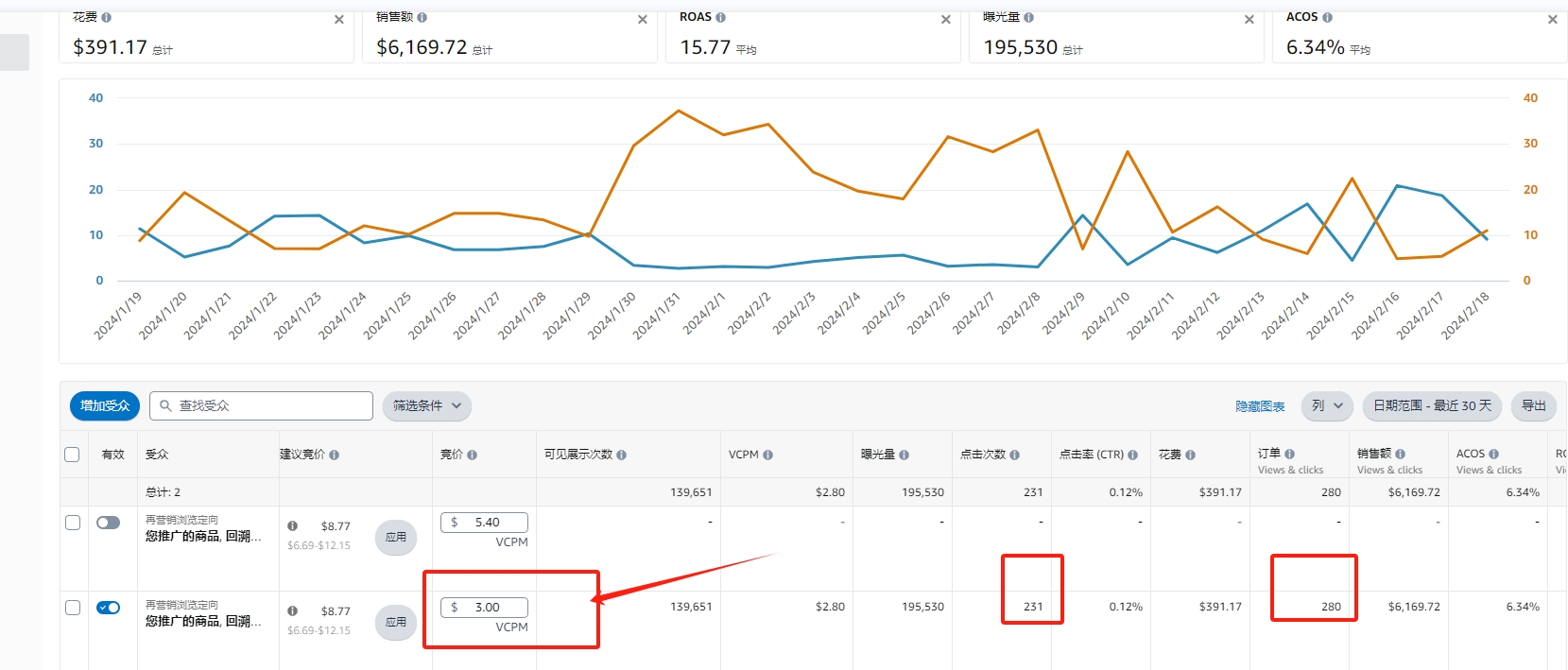Click suggested bid info icon in $3.00 row

[293, 611]
